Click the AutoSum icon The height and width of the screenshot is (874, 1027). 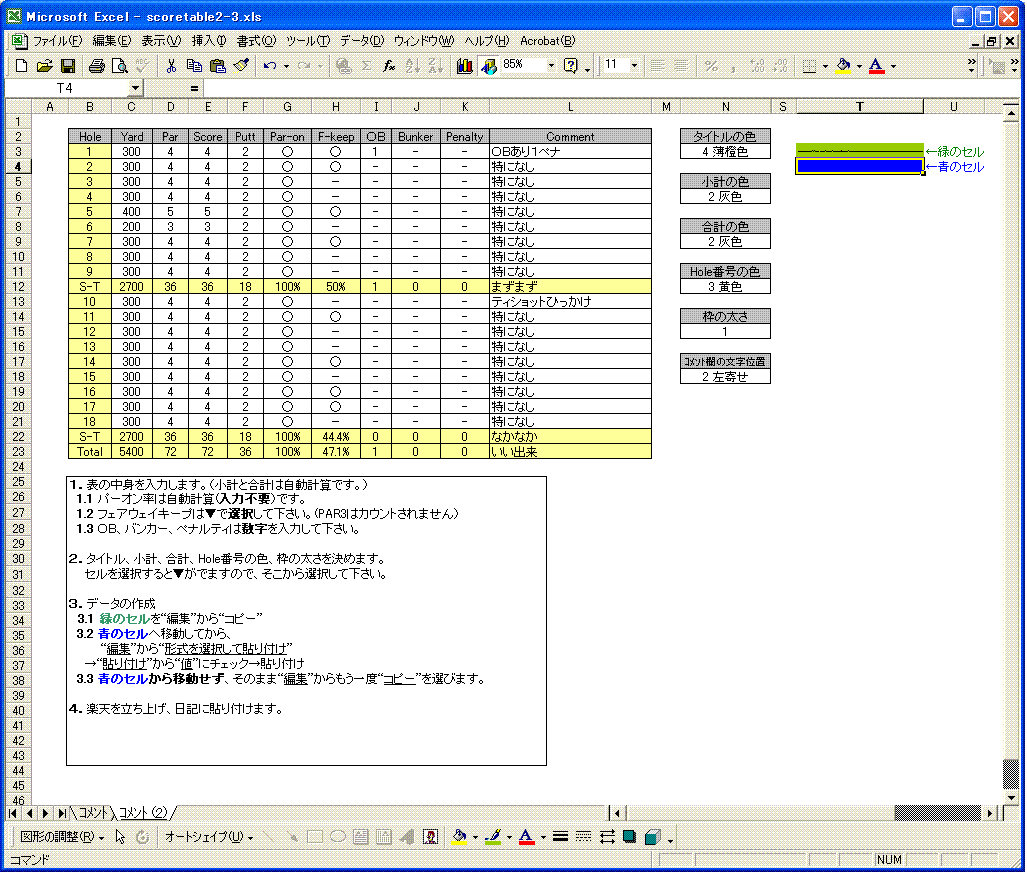point(365,66)
